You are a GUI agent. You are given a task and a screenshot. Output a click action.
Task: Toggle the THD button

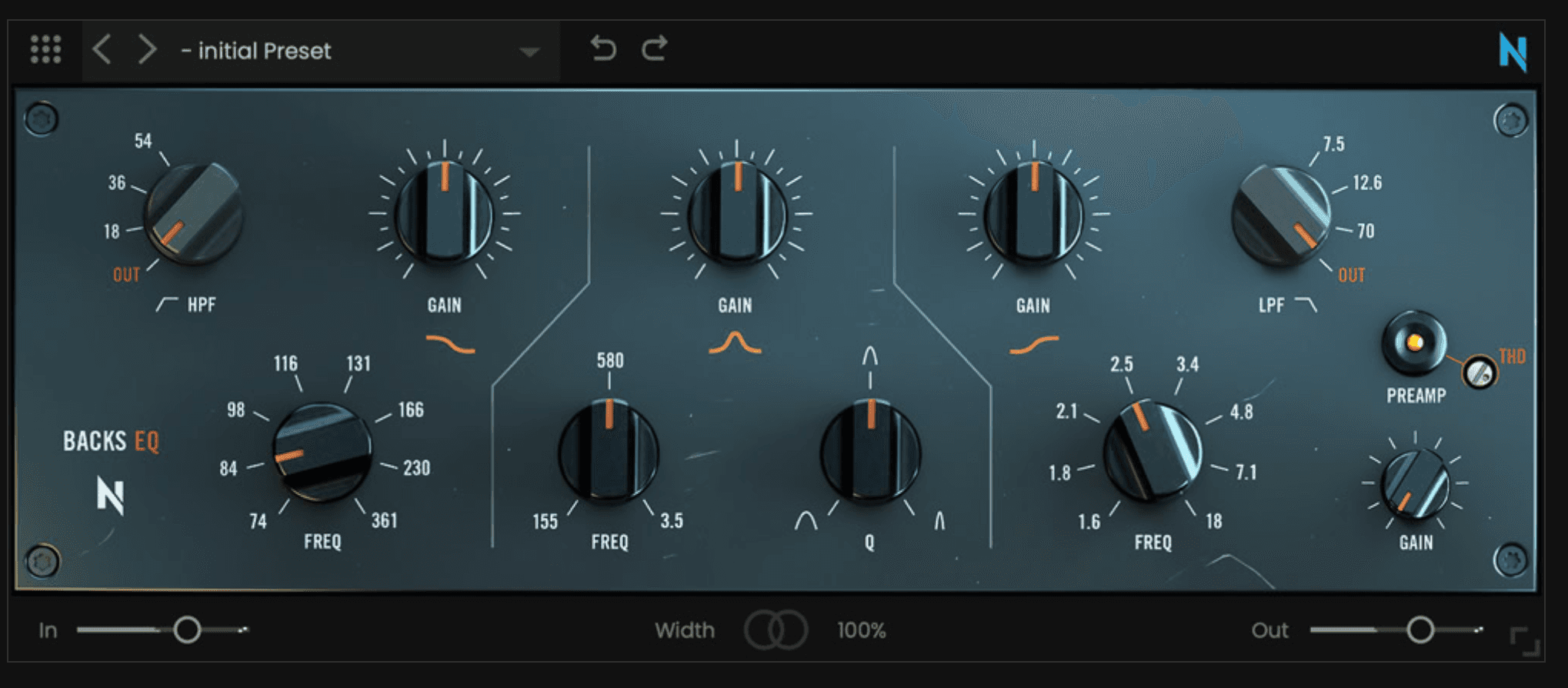pyautogui.click(x=1479, y=373)
